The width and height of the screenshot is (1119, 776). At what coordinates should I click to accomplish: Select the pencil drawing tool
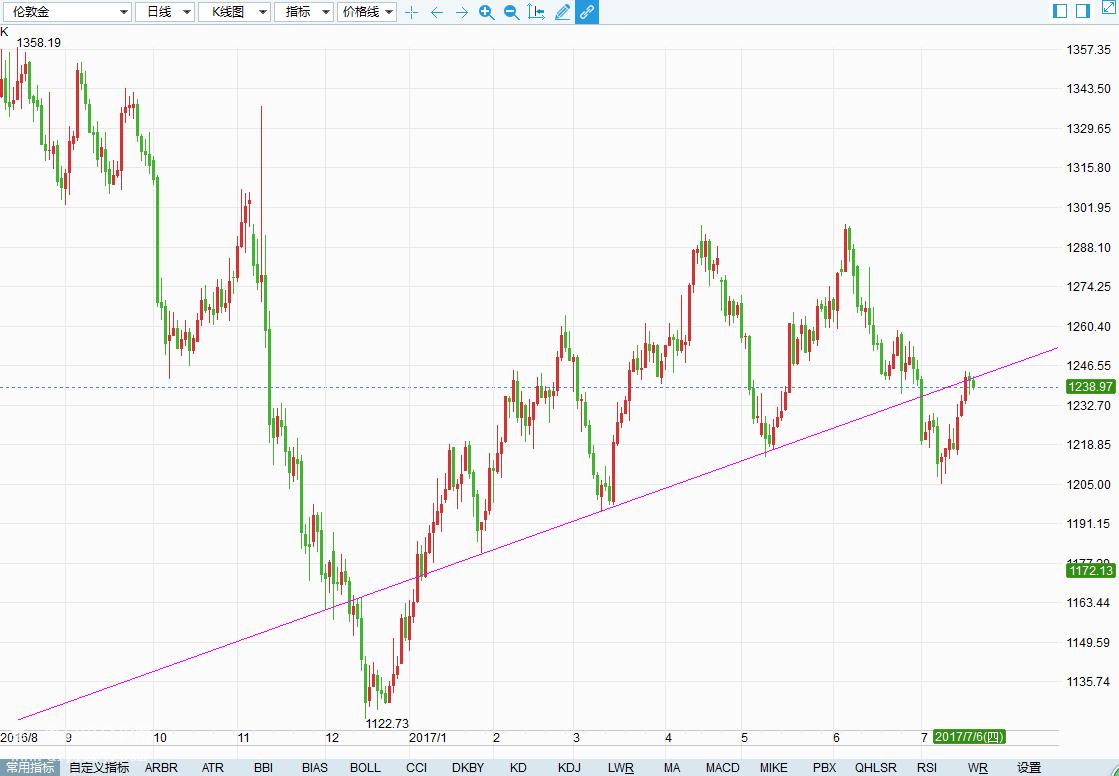point(562,12)
